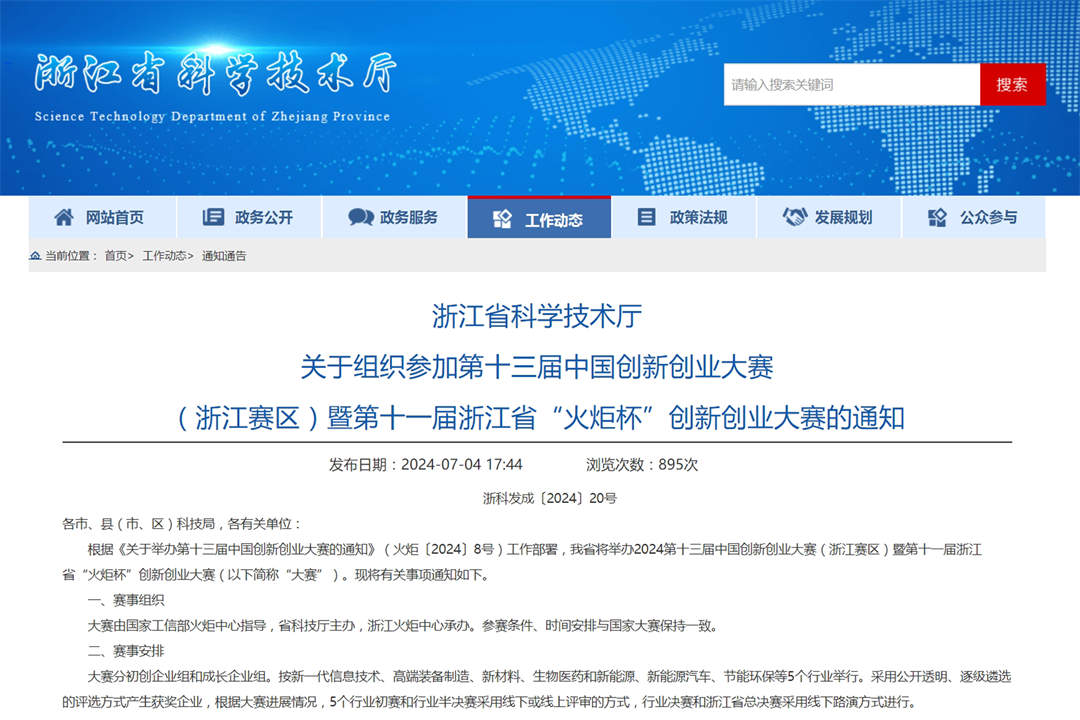
Task: Click the icon beside 工作动态 tab
Action: 503,219
